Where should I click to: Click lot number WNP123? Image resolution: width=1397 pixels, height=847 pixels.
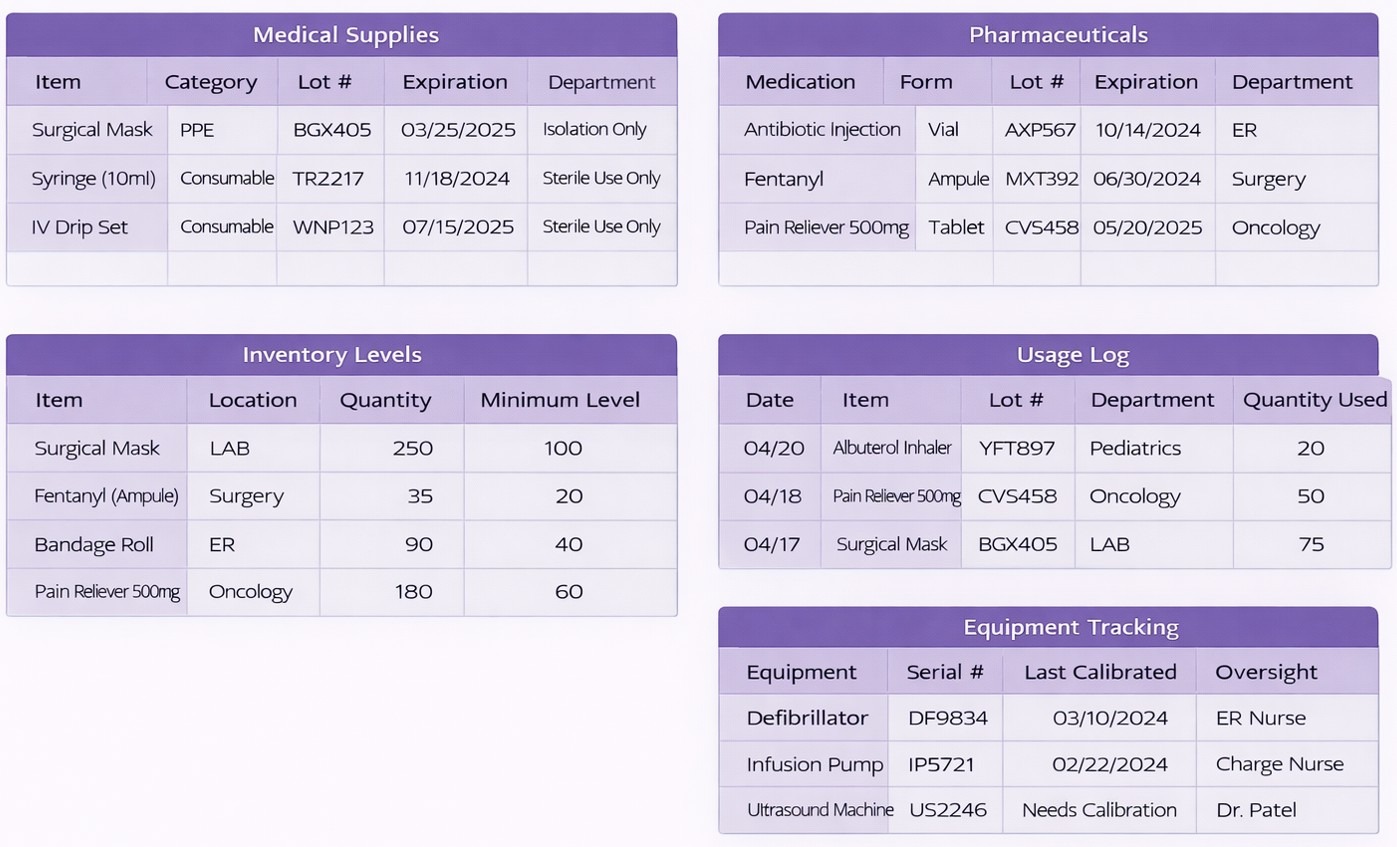(x=333, y=227)
